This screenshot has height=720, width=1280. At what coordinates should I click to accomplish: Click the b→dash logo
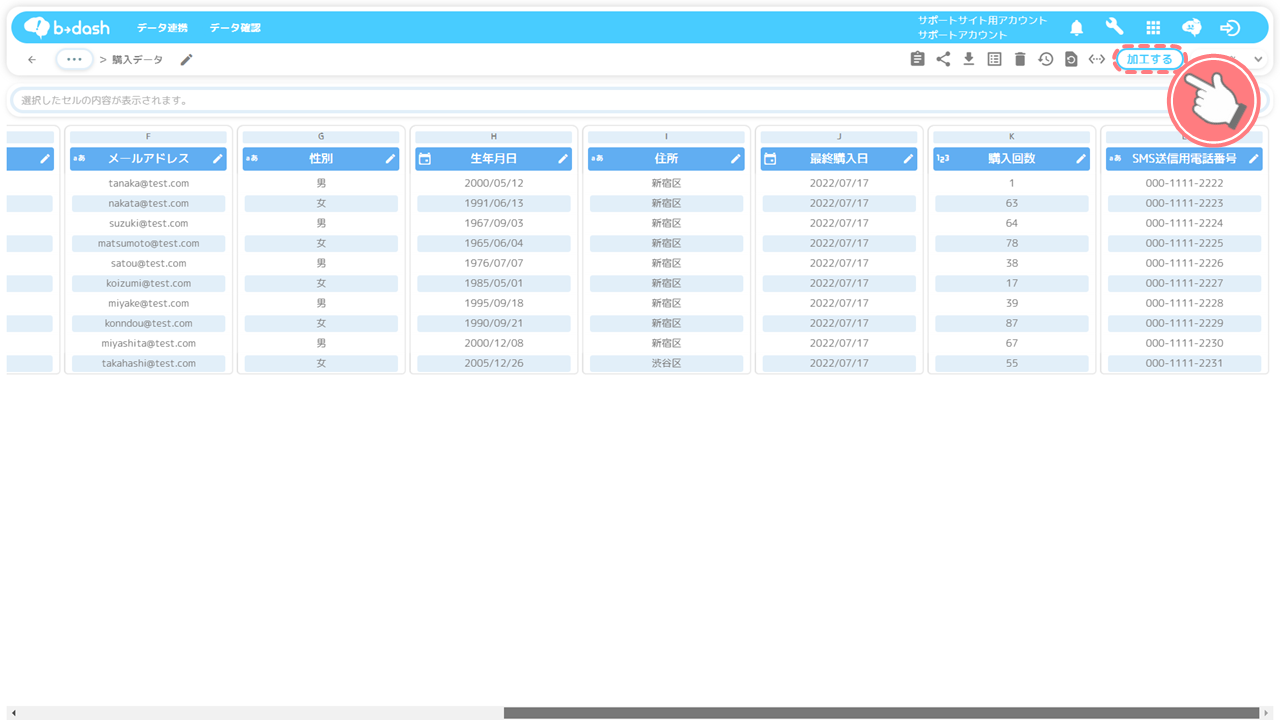point(67,28)
